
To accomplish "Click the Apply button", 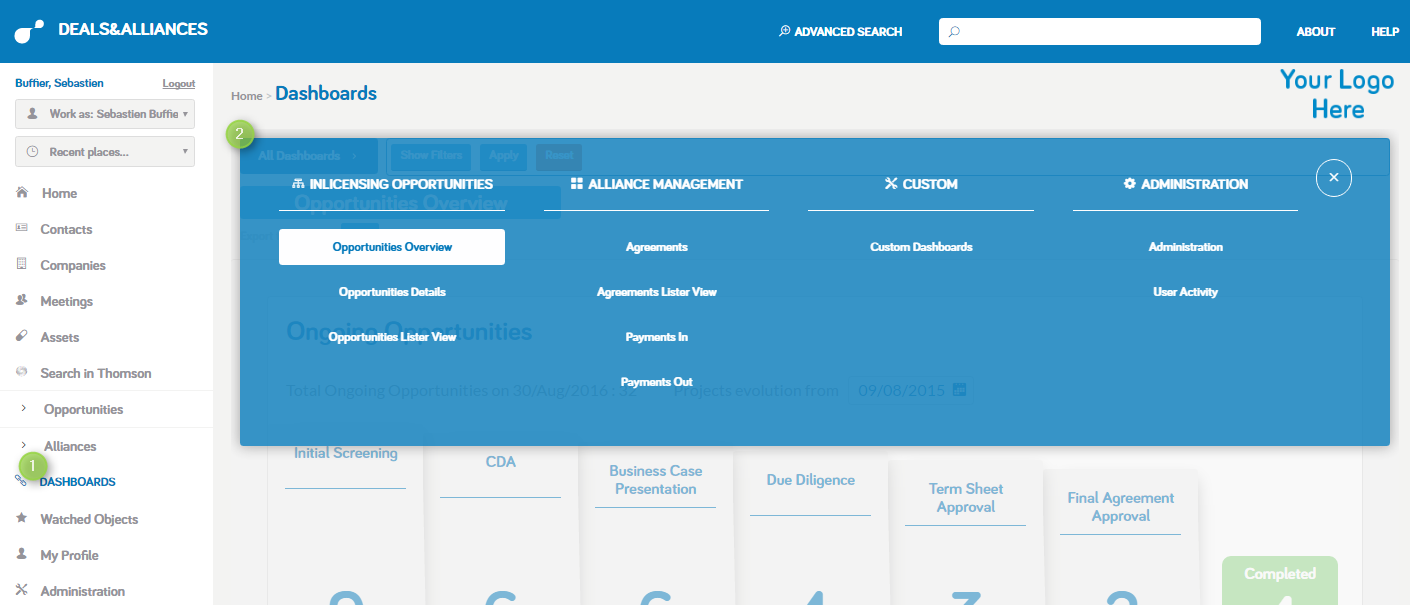I will pyautogui.click(x=504, y=156).
